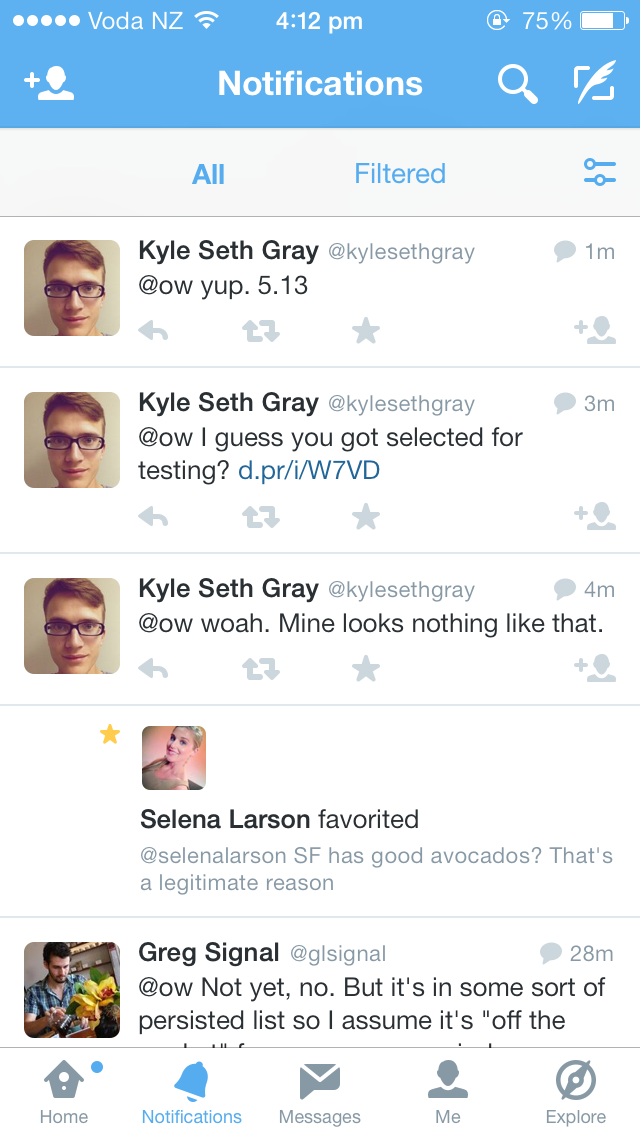Toggle follow on the "selected for testing" tweet
Viewport: 640px width, 1136px height.
click(x=595, y=516)
